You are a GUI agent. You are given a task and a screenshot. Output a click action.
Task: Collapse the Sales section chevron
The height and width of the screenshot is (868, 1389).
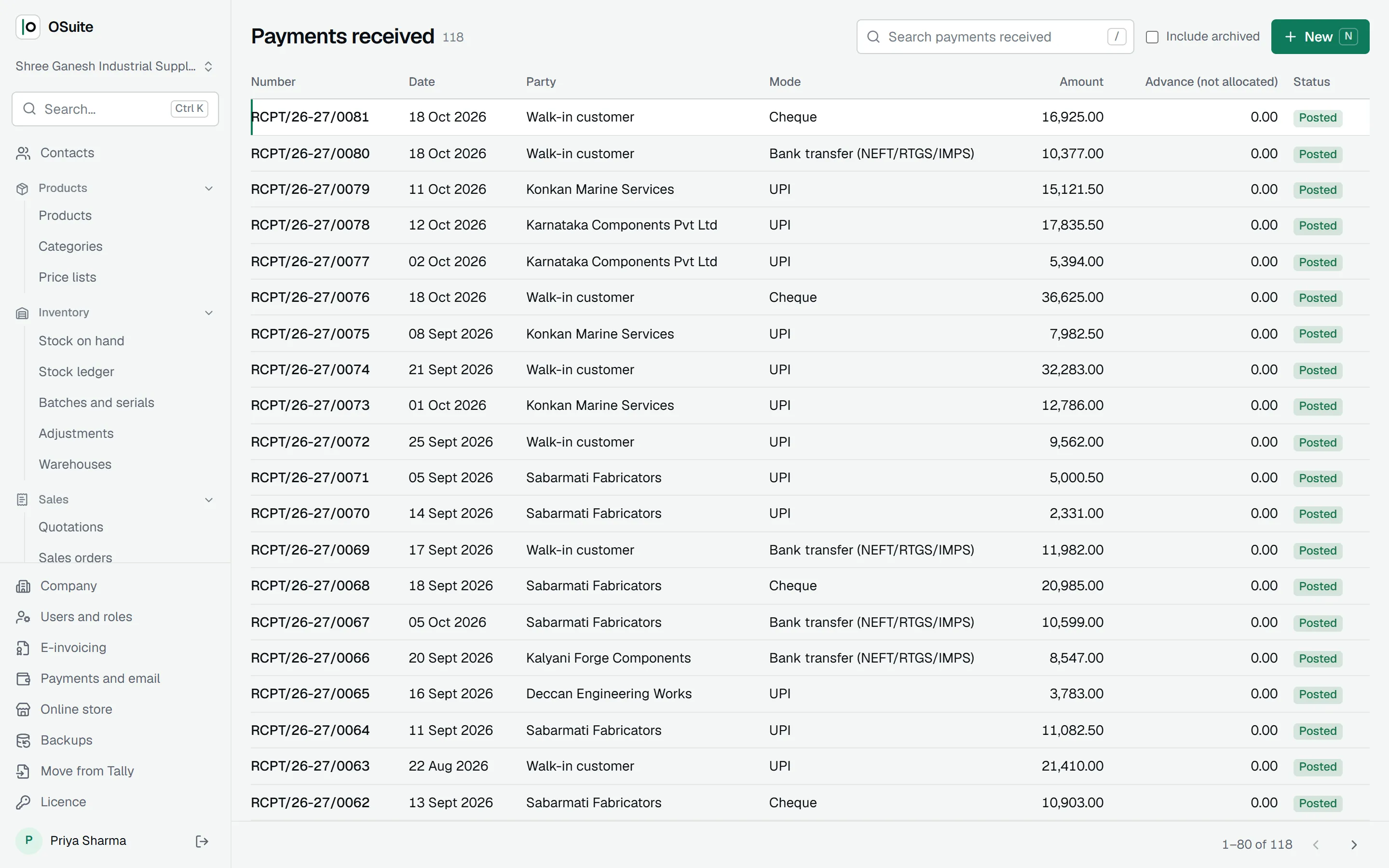[209, 500]
